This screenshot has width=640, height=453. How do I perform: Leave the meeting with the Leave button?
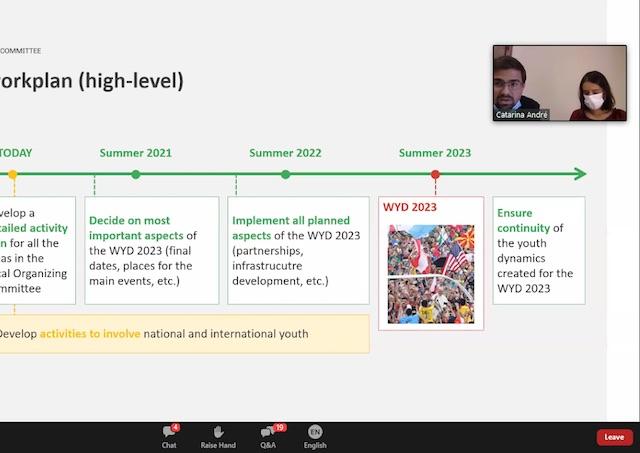pyautogui.click(x=614, y=437)
